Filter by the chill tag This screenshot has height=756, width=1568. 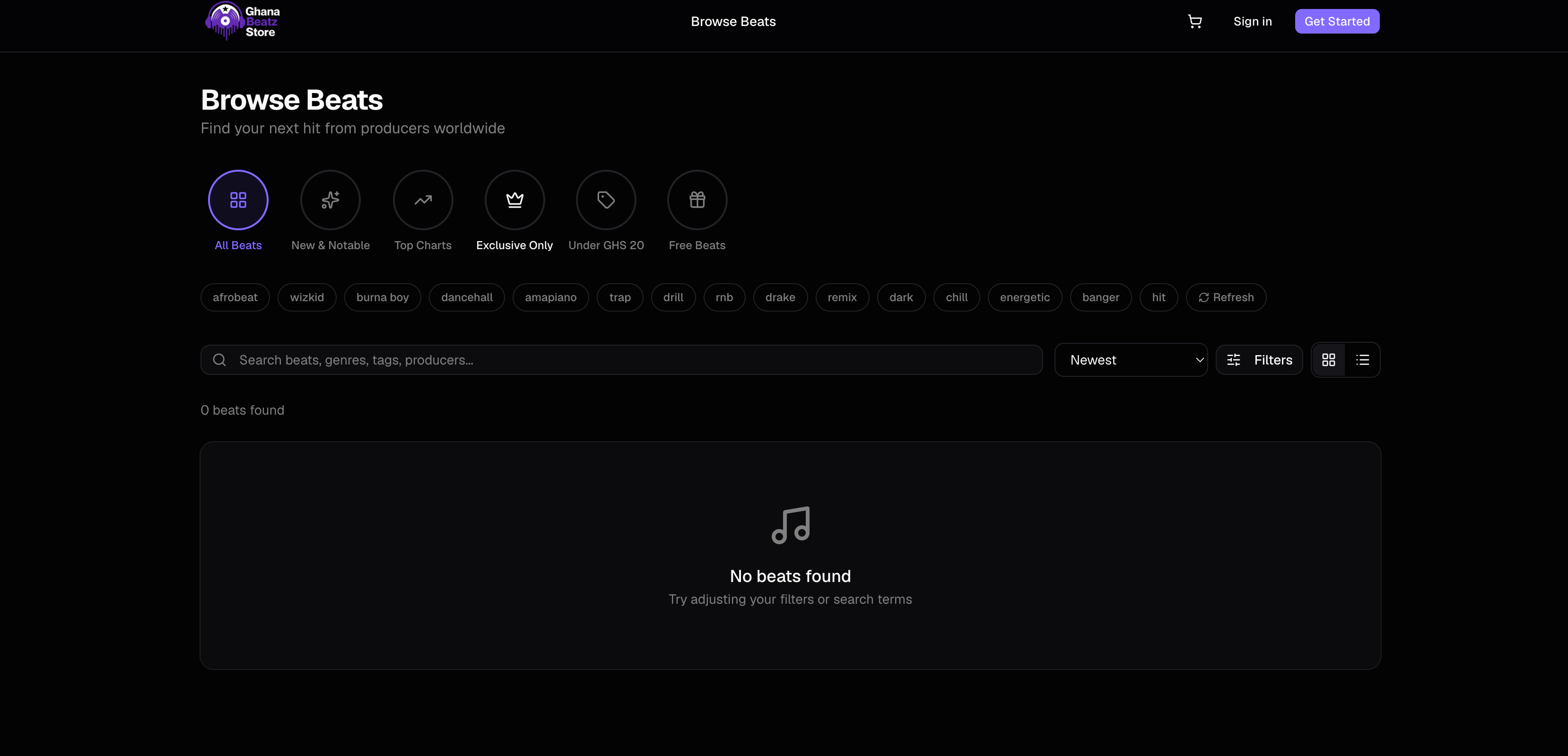click(957, 297)
